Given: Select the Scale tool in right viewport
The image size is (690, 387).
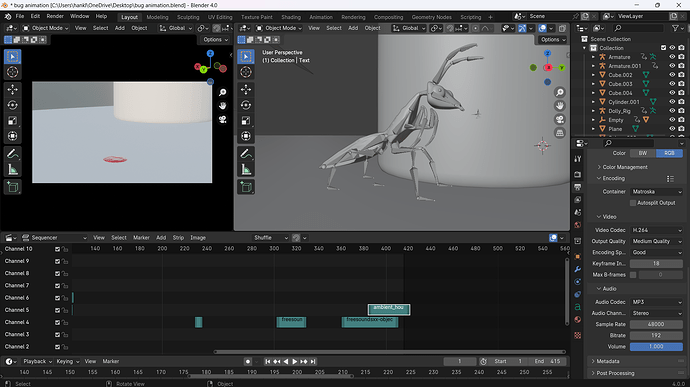Looking at the screenshot, I should pyautogui.click(x=246, y=121).
